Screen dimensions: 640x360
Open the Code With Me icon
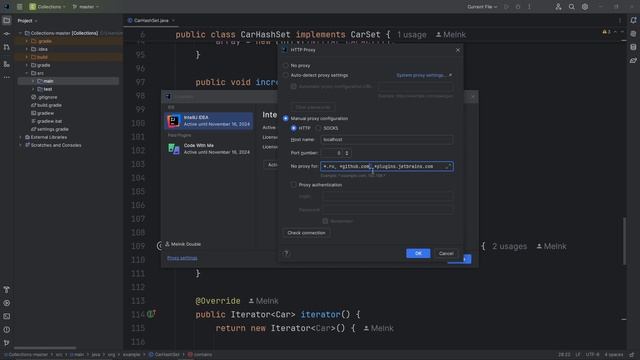(x=558, y=7)
